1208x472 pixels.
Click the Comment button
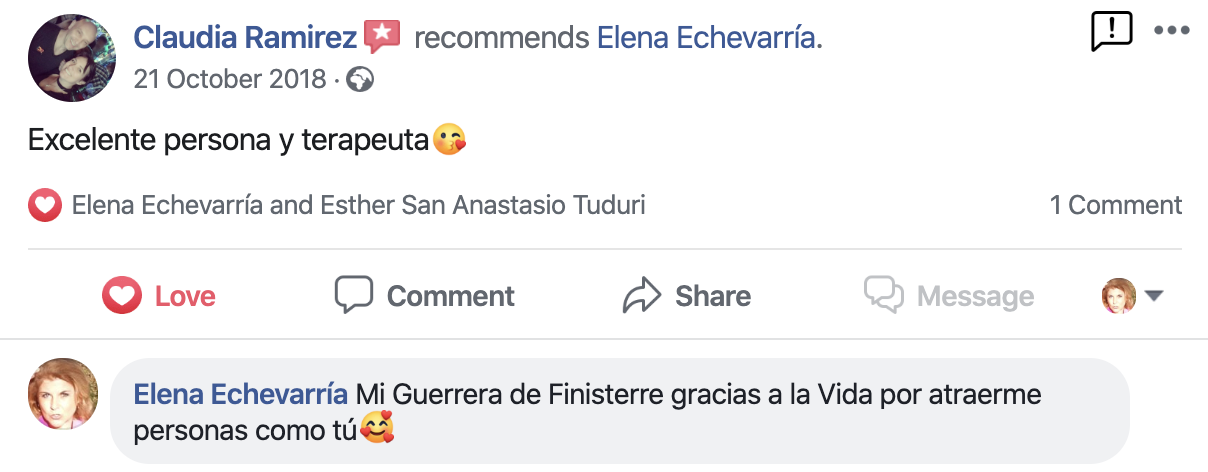tap(424, 296)
